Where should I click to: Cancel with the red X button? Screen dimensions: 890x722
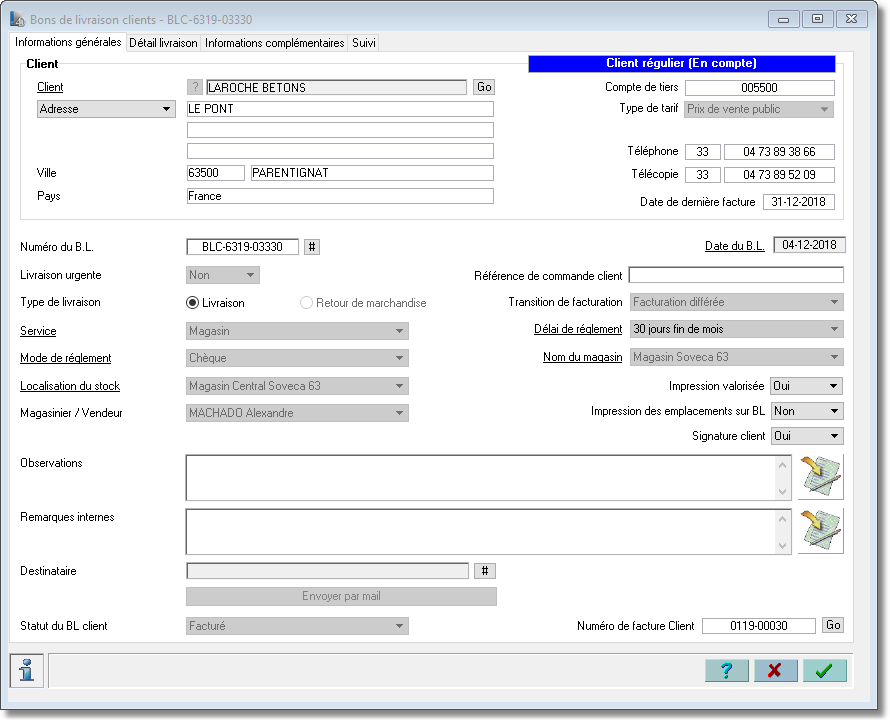point(775,670)
